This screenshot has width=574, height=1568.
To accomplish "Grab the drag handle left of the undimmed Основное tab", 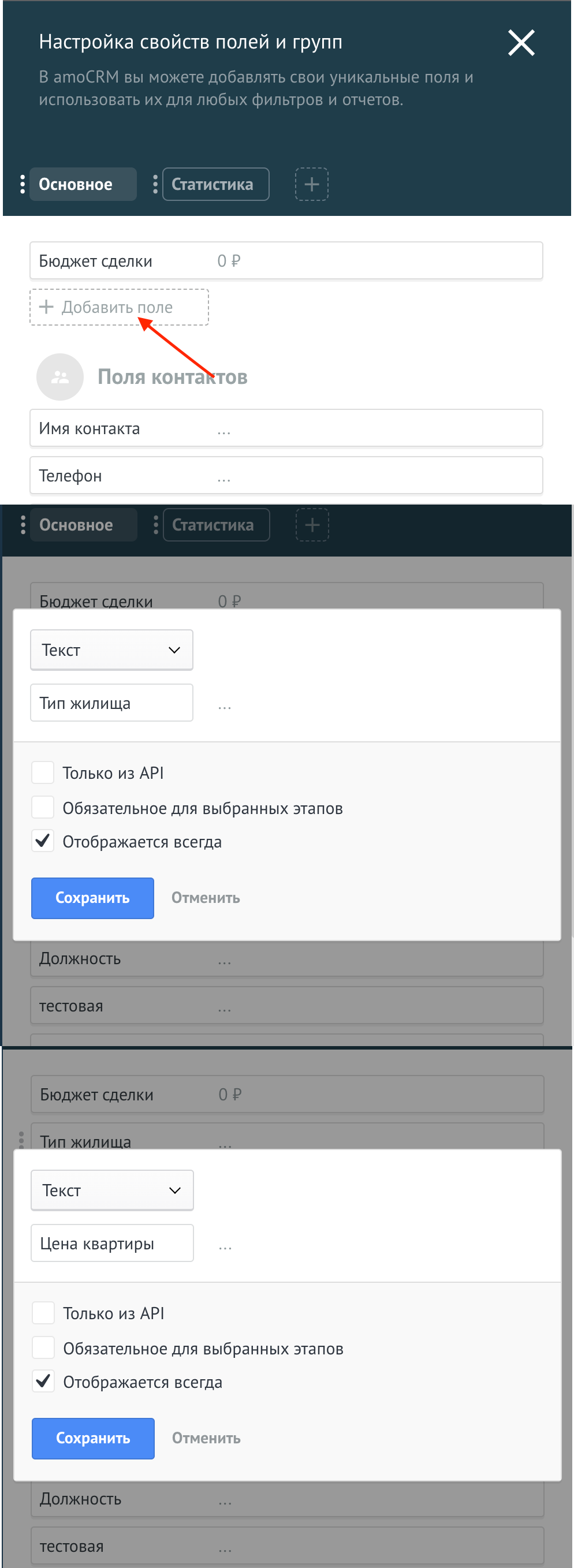I will 23,184.
